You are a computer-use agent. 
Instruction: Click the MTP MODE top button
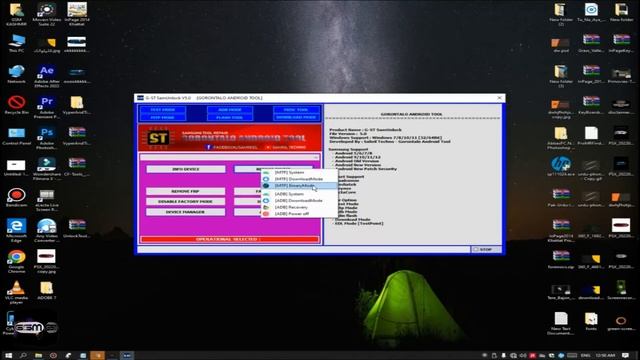(x=162, y=117)
